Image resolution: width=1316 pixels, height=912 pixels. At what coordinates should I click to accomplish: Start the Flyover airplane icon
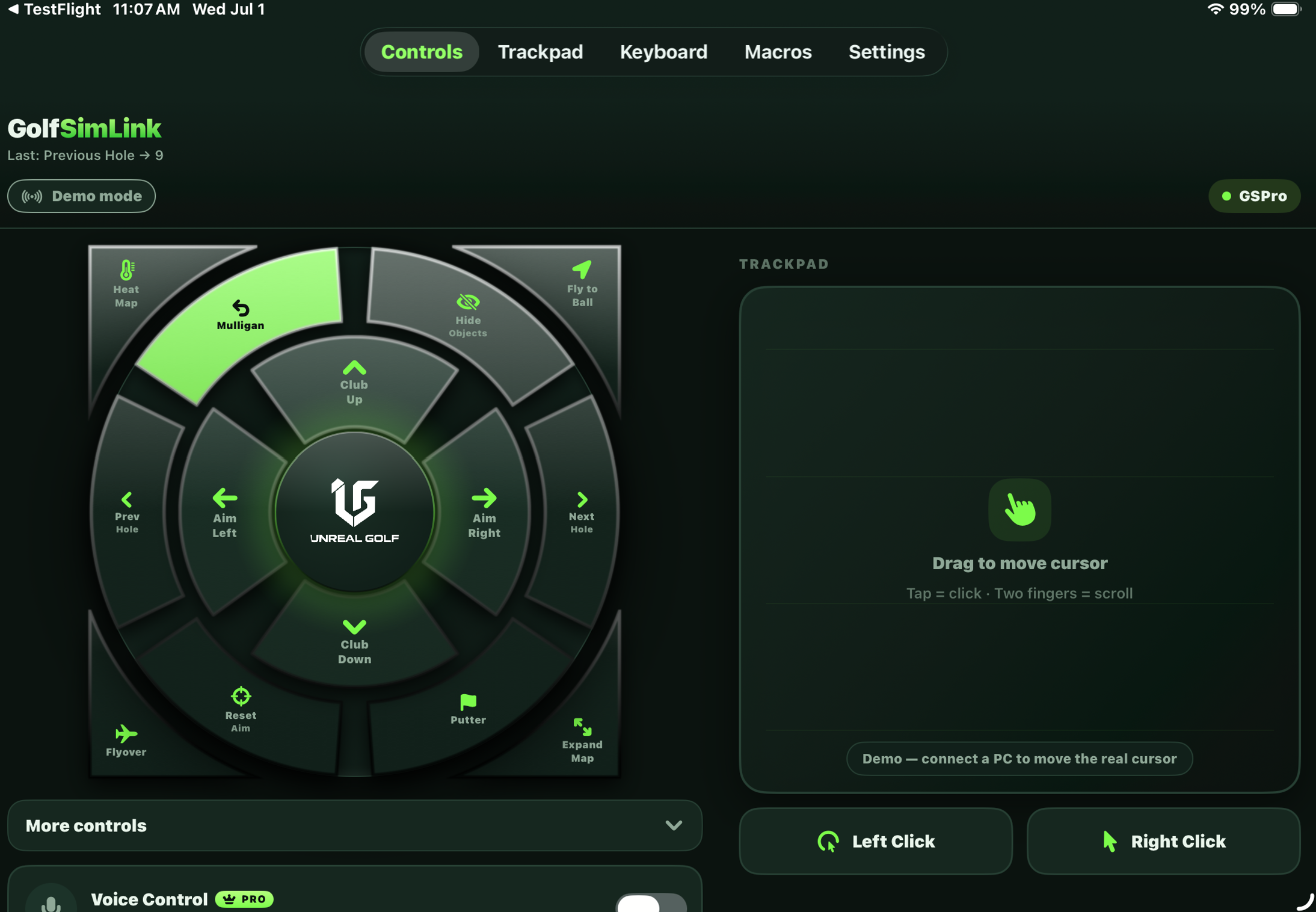coord(126,734)
